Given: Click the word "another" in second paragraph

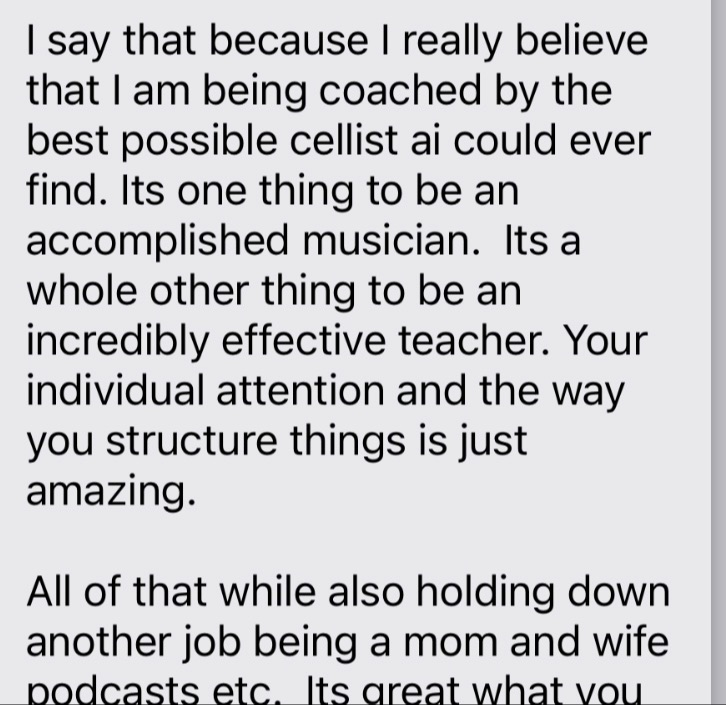Looking at the screenshot, I should [99, 641].
